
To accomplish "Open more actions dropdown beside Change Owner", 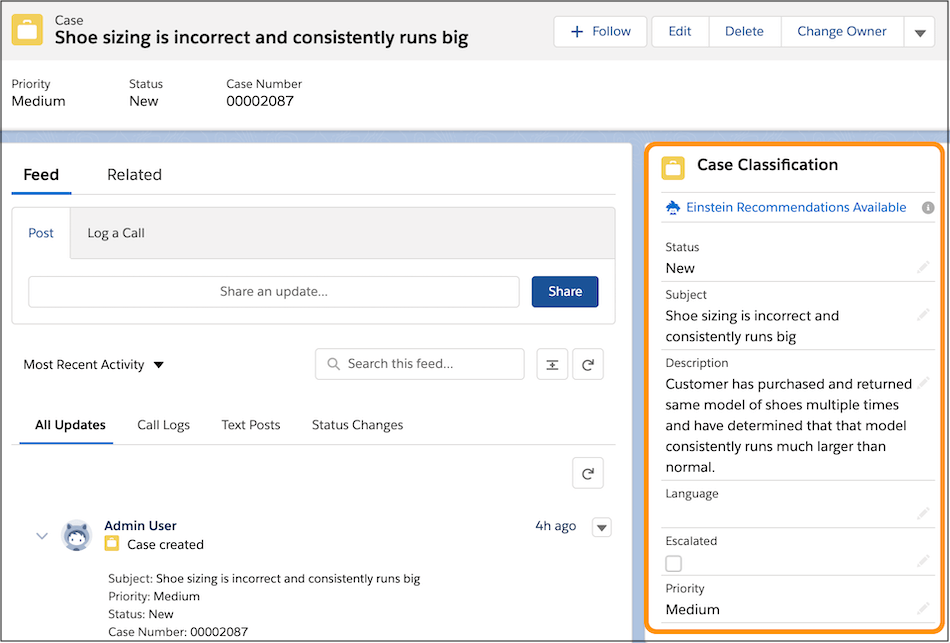I will click(x=920, y=32).
